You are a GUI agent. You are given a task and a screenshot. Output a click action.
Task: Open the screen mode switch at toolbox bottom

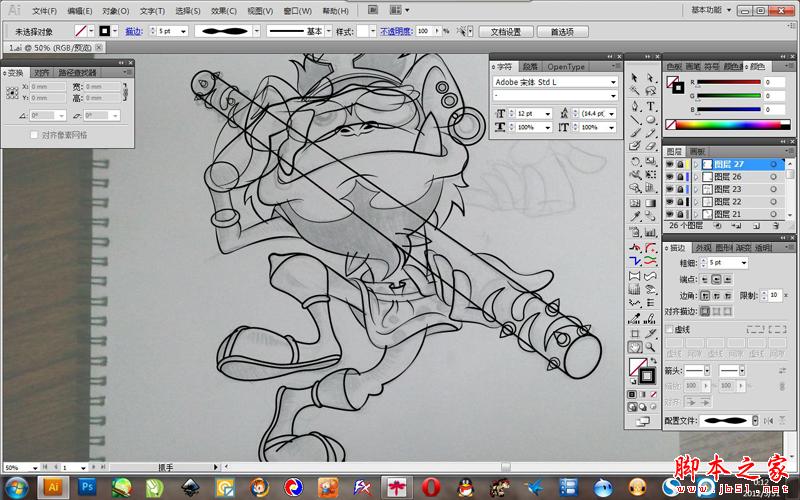point(643,421)
